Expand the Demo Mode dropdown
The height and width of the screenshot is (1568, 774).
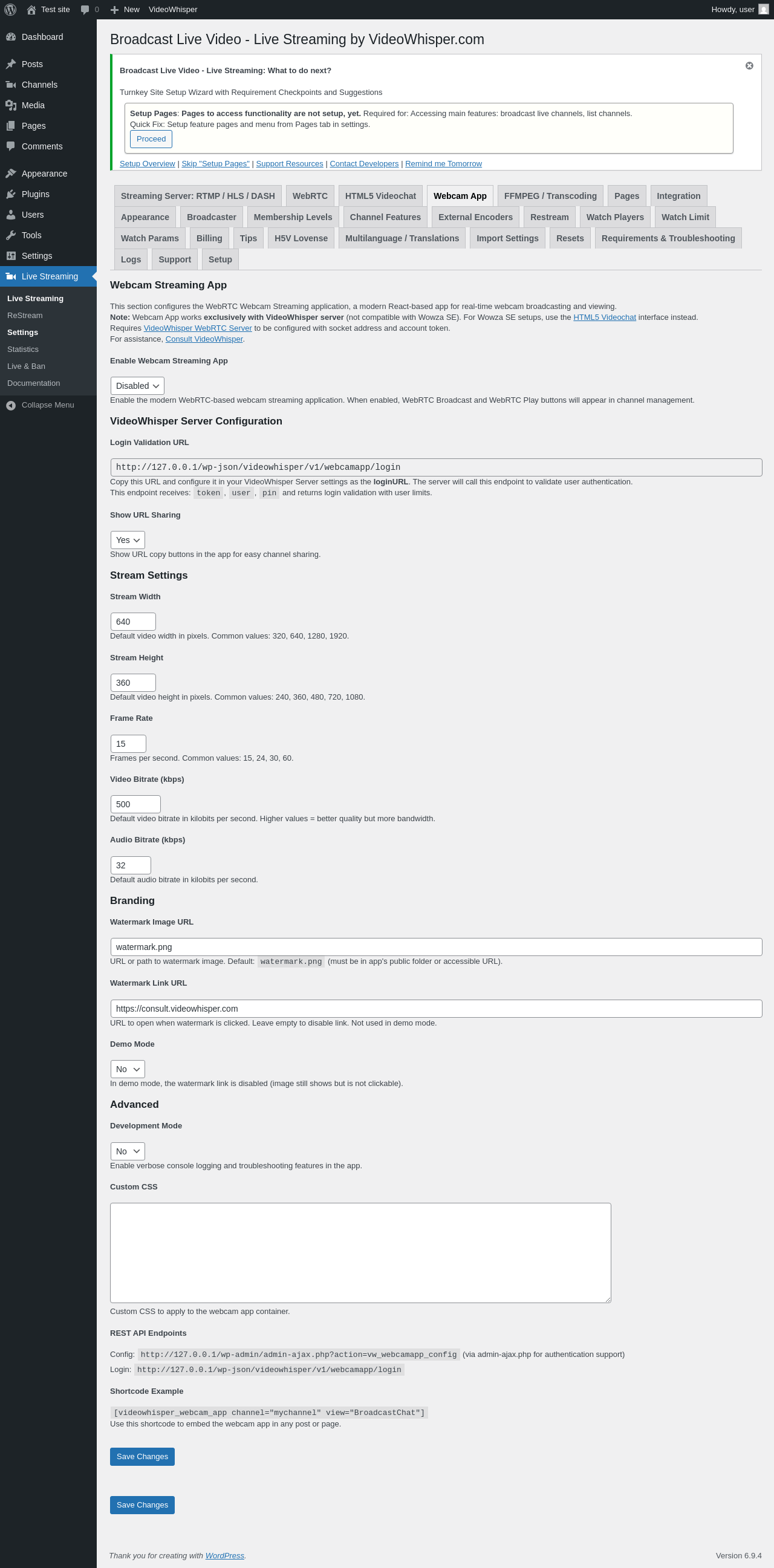pyautogui.click(x=128, y=1069)
